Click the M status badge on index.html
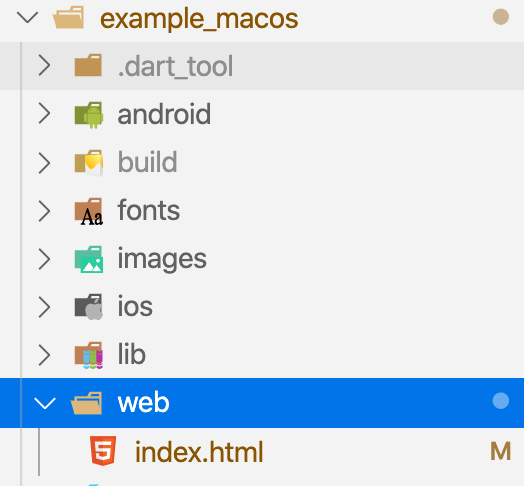Image resolution: width=524 pixels, height=486 pixels. click(500, 451)
